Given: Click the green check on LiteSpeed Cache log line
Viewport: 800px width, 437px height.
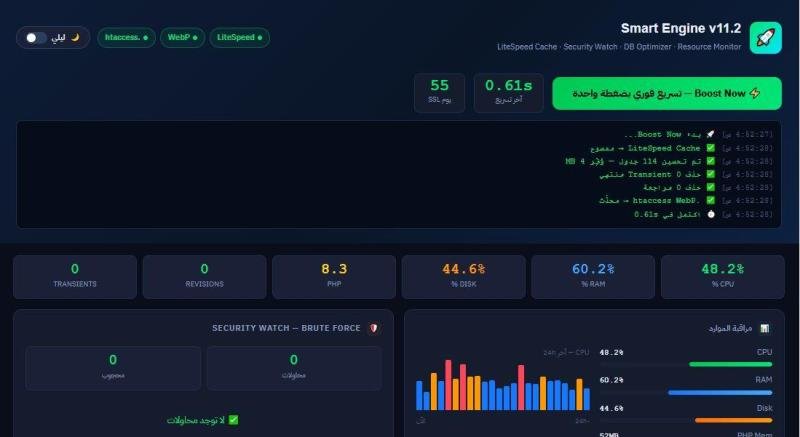Looking at the screenshot, I should 710,148.
